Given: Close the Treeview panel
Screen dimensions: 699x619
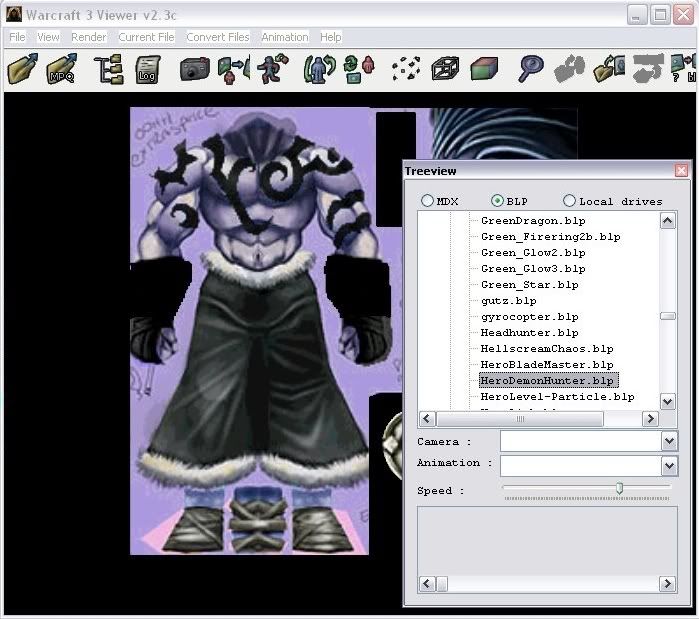Looking at the screenshot, I should point(681,170).
